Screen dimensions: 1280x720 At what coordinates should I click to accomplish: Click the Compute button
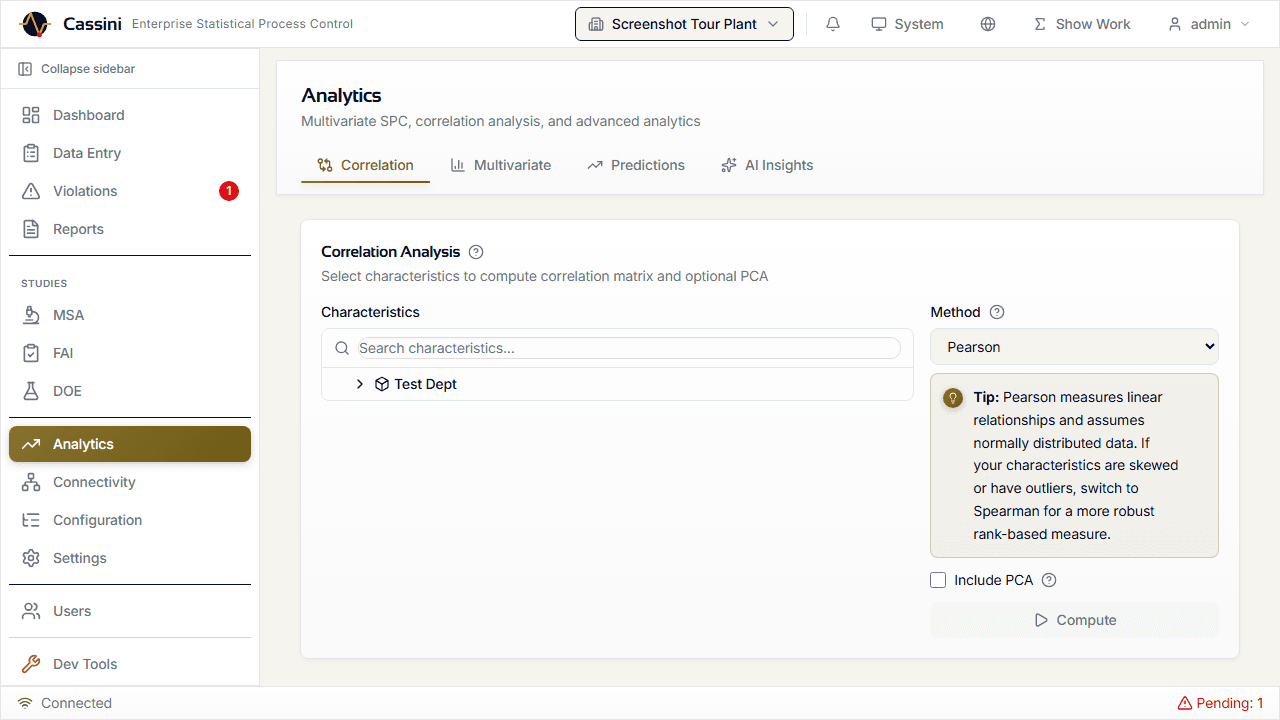1074,620
